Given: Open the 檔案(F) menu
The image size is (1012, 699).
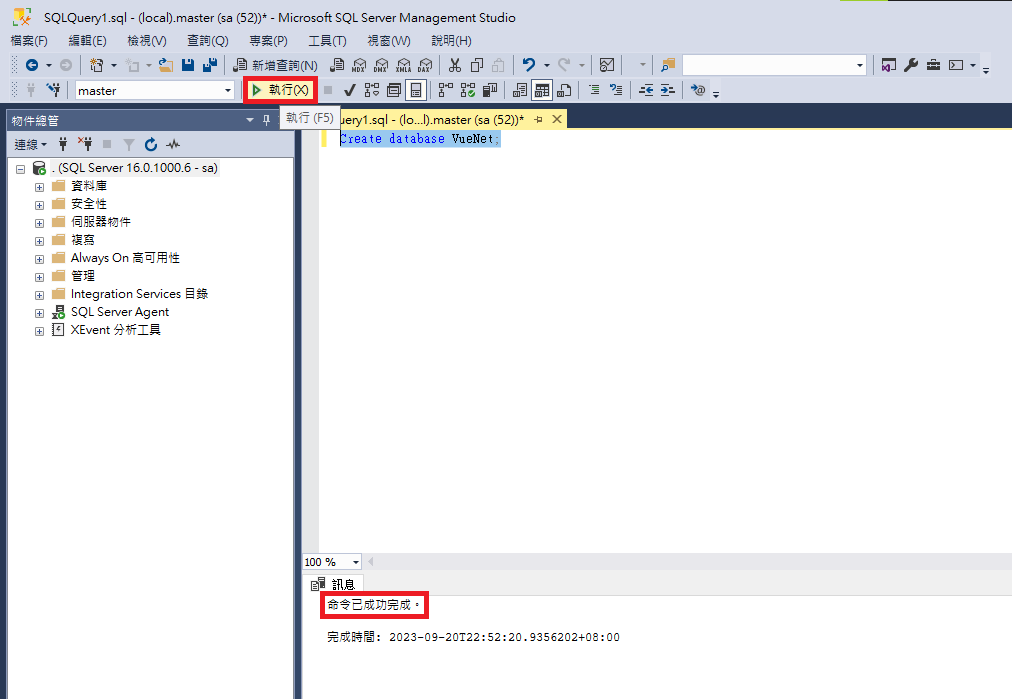Looking at the screenshot, I should pyautogui.click(x=29, y=41).
